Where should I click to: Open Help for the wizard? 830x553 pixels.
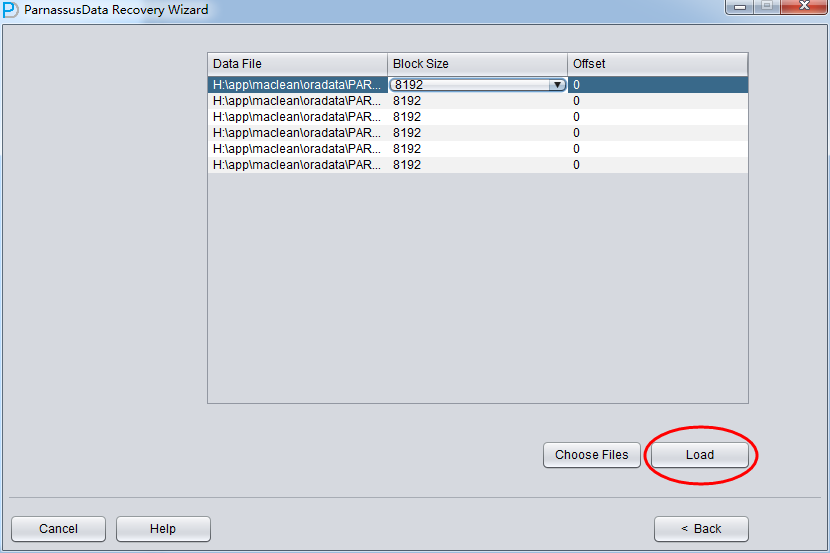163,529
